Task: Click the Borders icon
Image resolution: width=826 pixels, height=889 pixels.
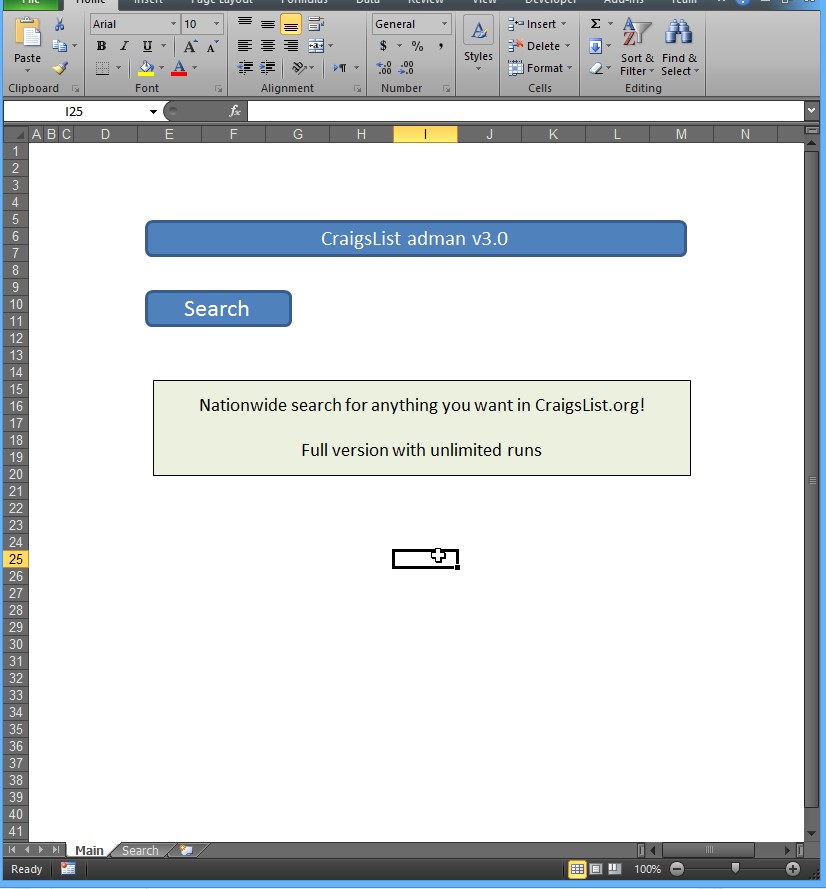Action: click(x=103, y=68)
